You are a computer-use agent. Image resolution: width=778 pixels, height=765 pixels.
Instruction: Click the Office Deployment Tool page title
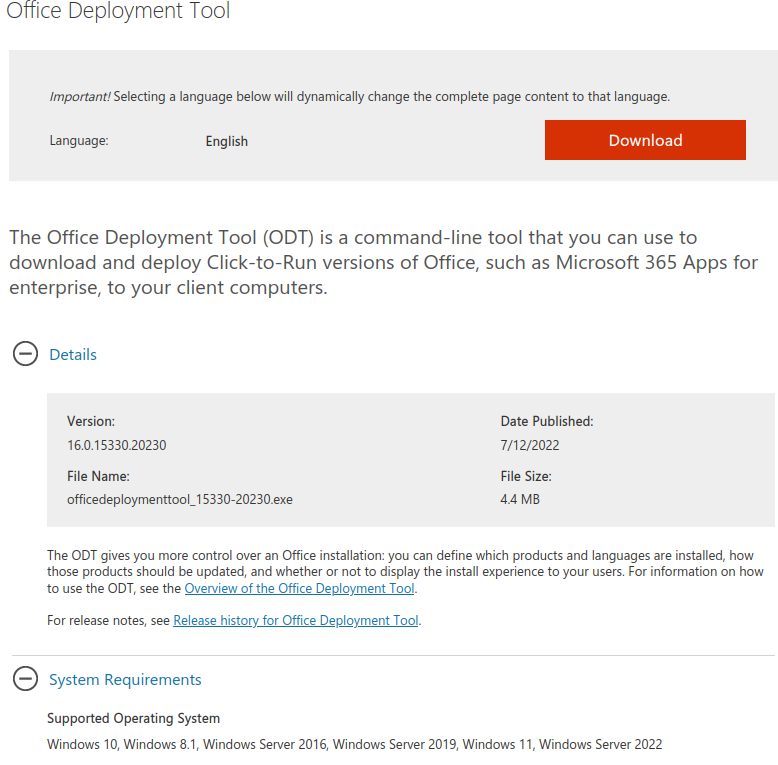(118, 10)
